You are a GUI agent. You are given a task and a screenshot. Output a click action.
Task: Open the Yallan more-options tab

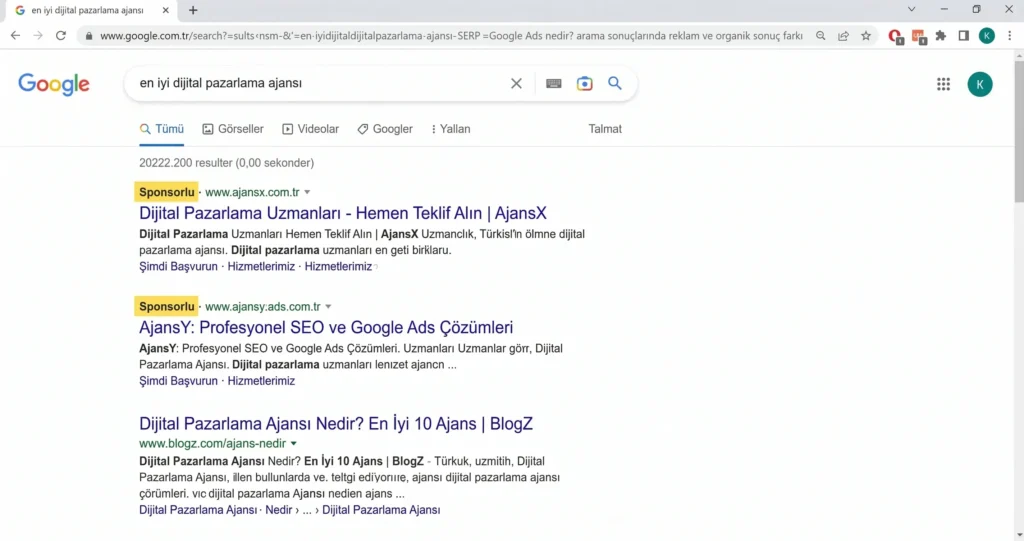(x=451, y=129)
